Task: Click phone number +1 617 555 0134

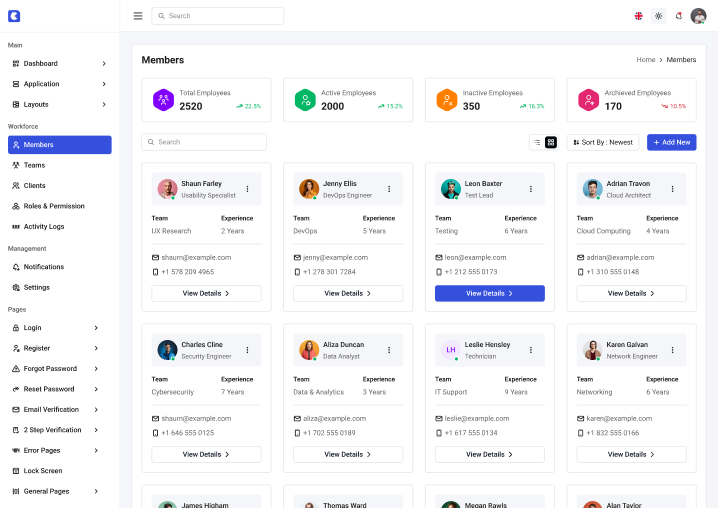Action: click(471, 433)
